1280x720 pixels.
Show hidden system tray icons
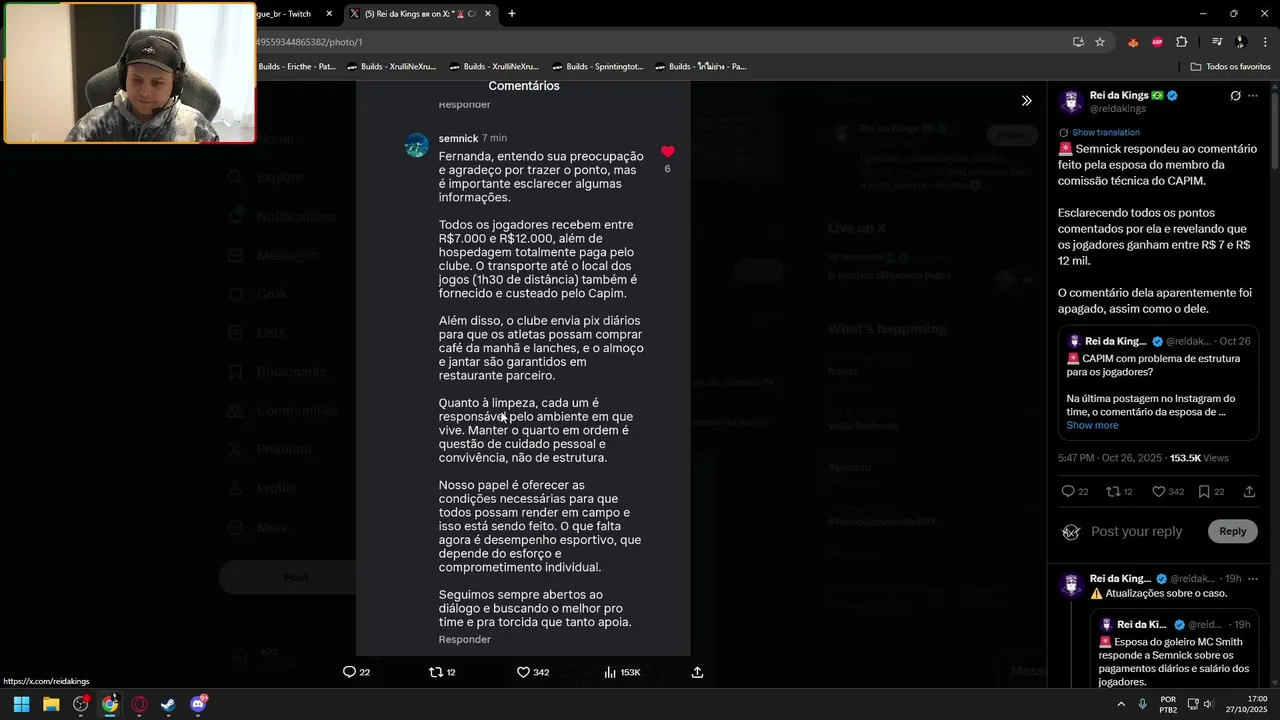click(x=1121, y=704)
